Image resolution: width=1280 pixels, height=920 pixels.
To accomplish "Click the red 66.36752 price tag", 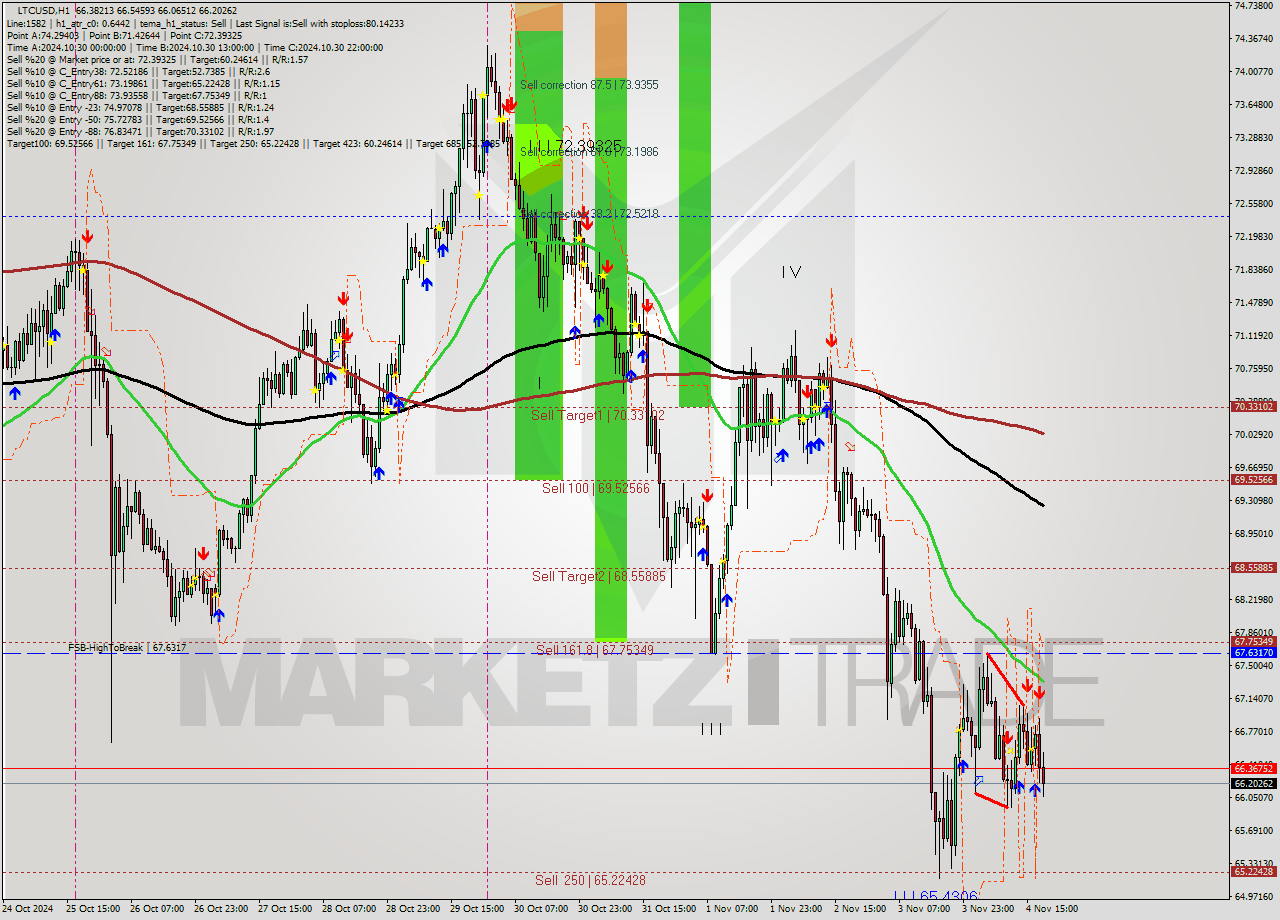I will point(1254,768).
